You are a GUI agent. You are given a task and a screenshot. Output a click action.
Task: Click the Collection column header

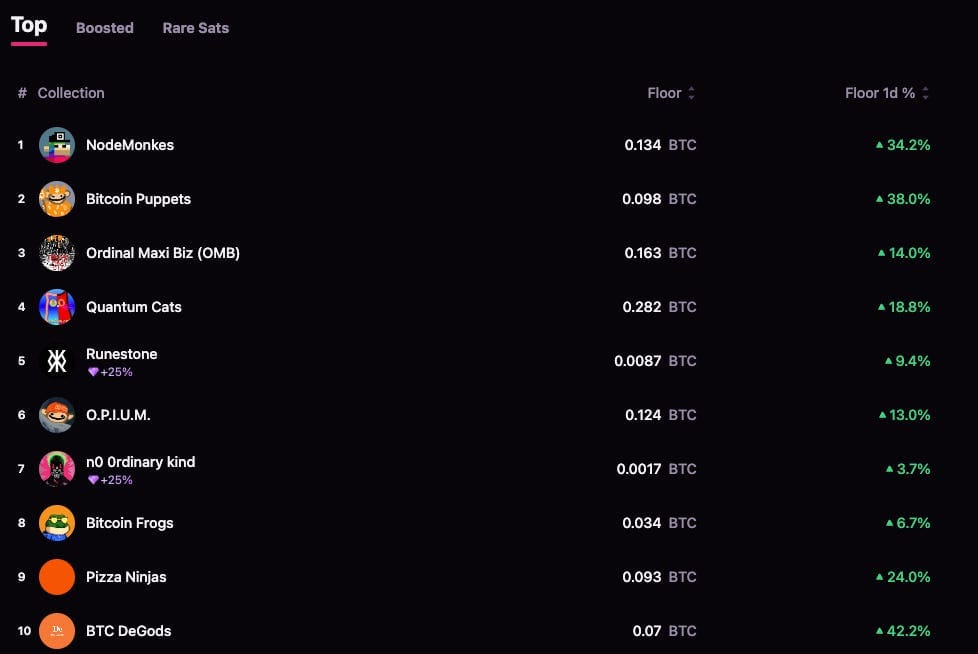71,93
